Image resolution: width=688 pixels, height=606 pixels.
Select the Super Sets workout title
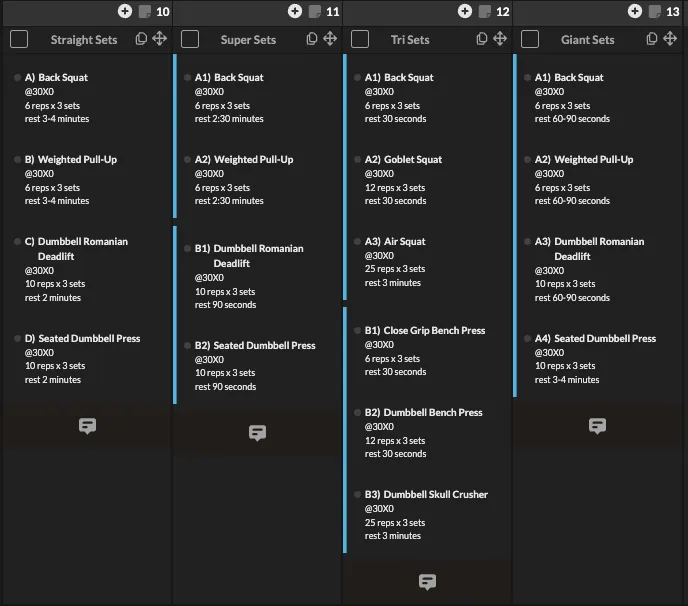point(248,40)
